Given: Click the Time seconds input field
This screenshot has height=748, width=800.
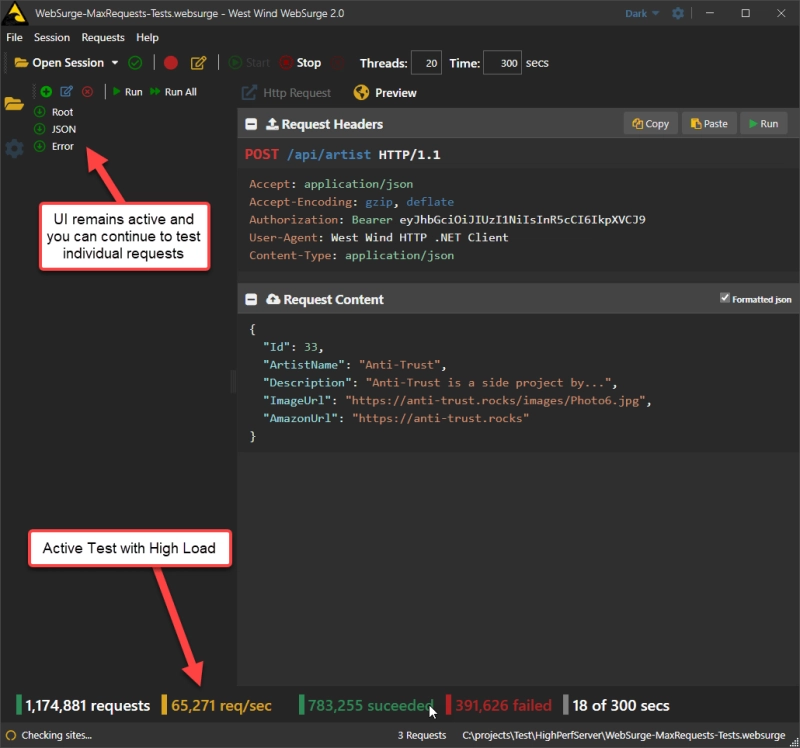Looking at the screenshot, I should pos(502,63).
